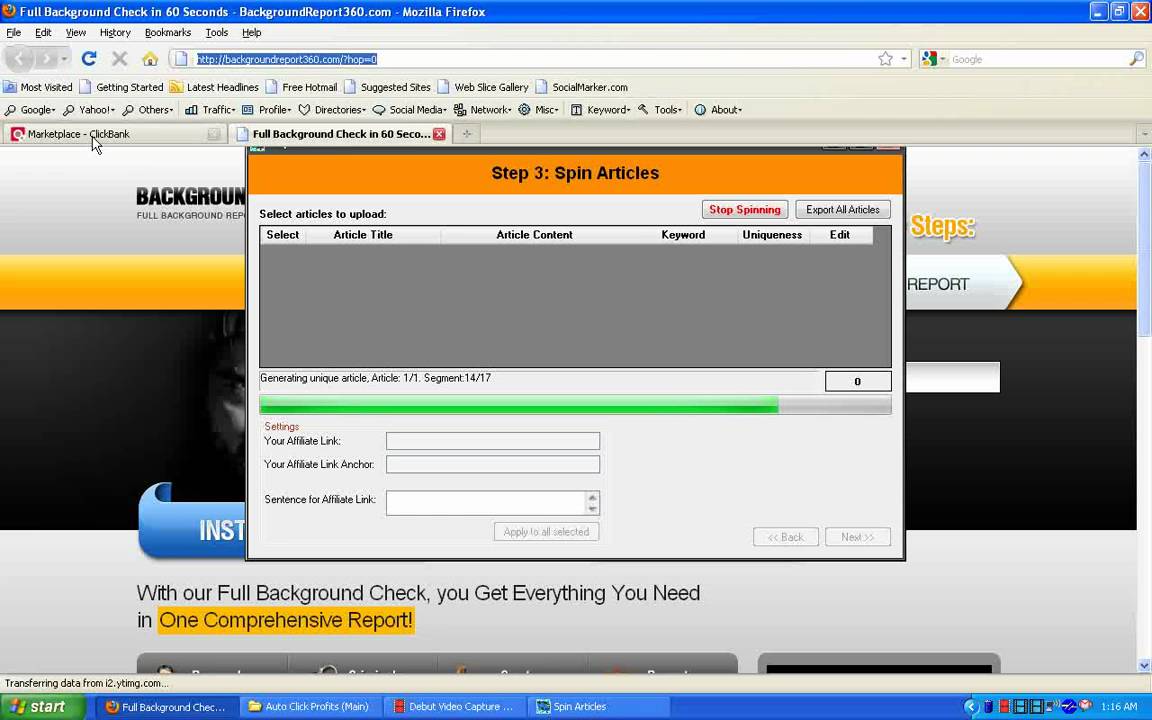Open the Others toolbar dropdown
Screen dimensions: 1152x720
(x=148, y=109)
